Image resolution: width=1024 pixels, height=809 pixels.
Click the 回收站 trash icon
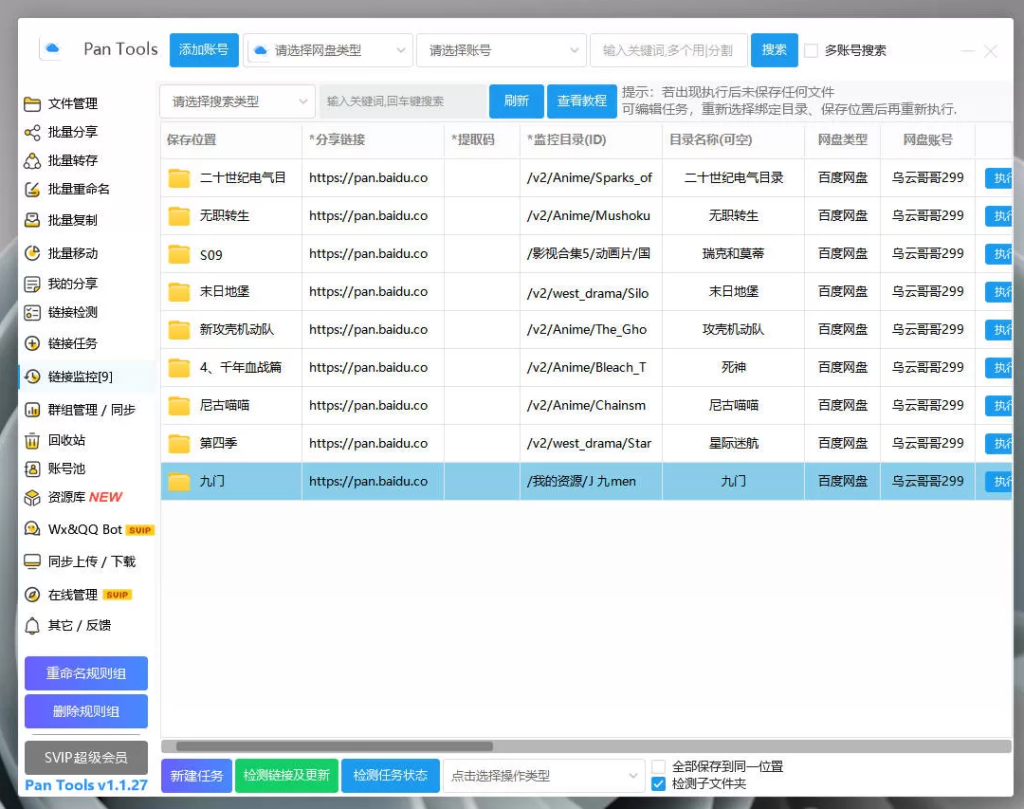(32, 441)
